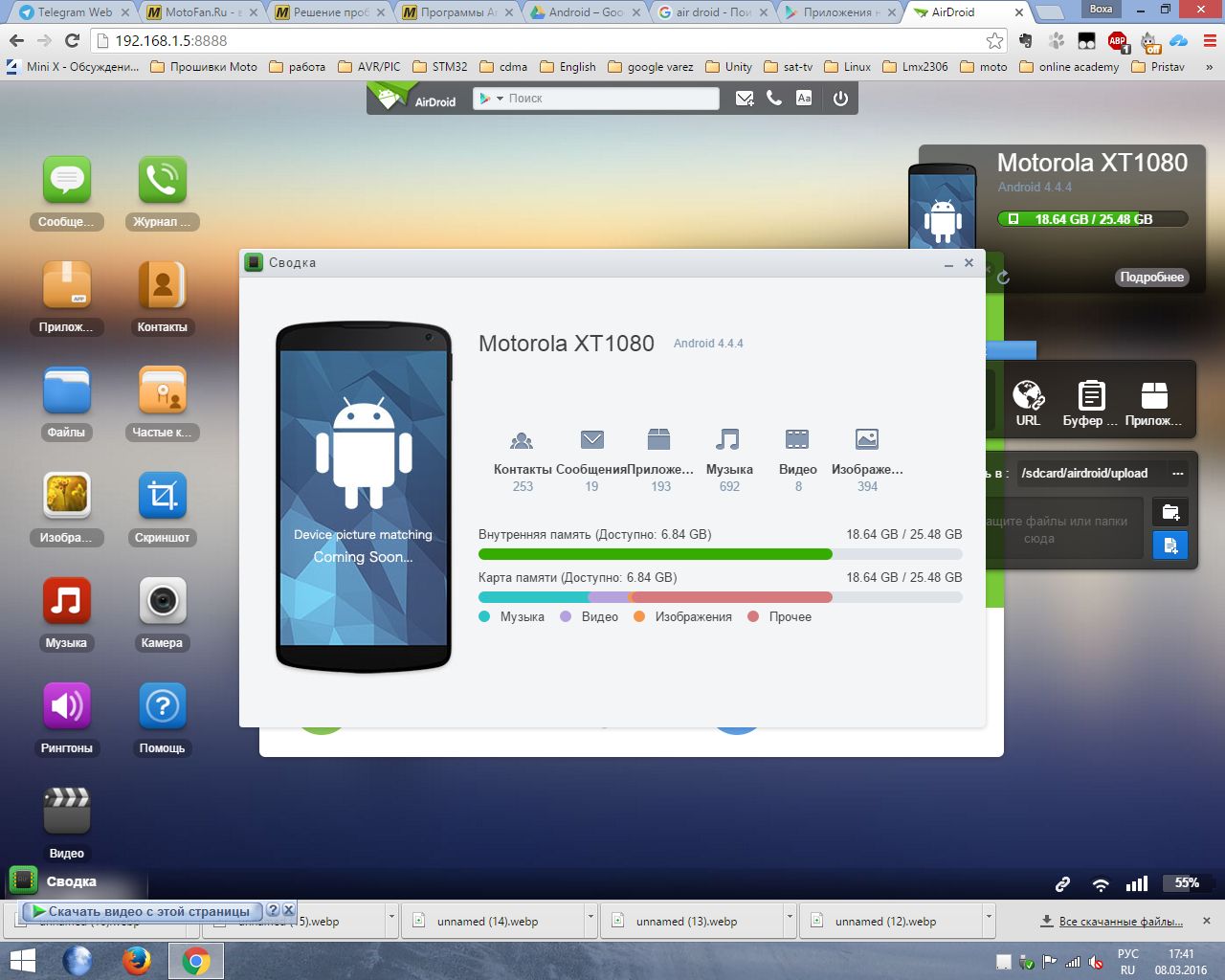
Task: Open the Messages (Сообще...) desktop icon
Action: 67,180
